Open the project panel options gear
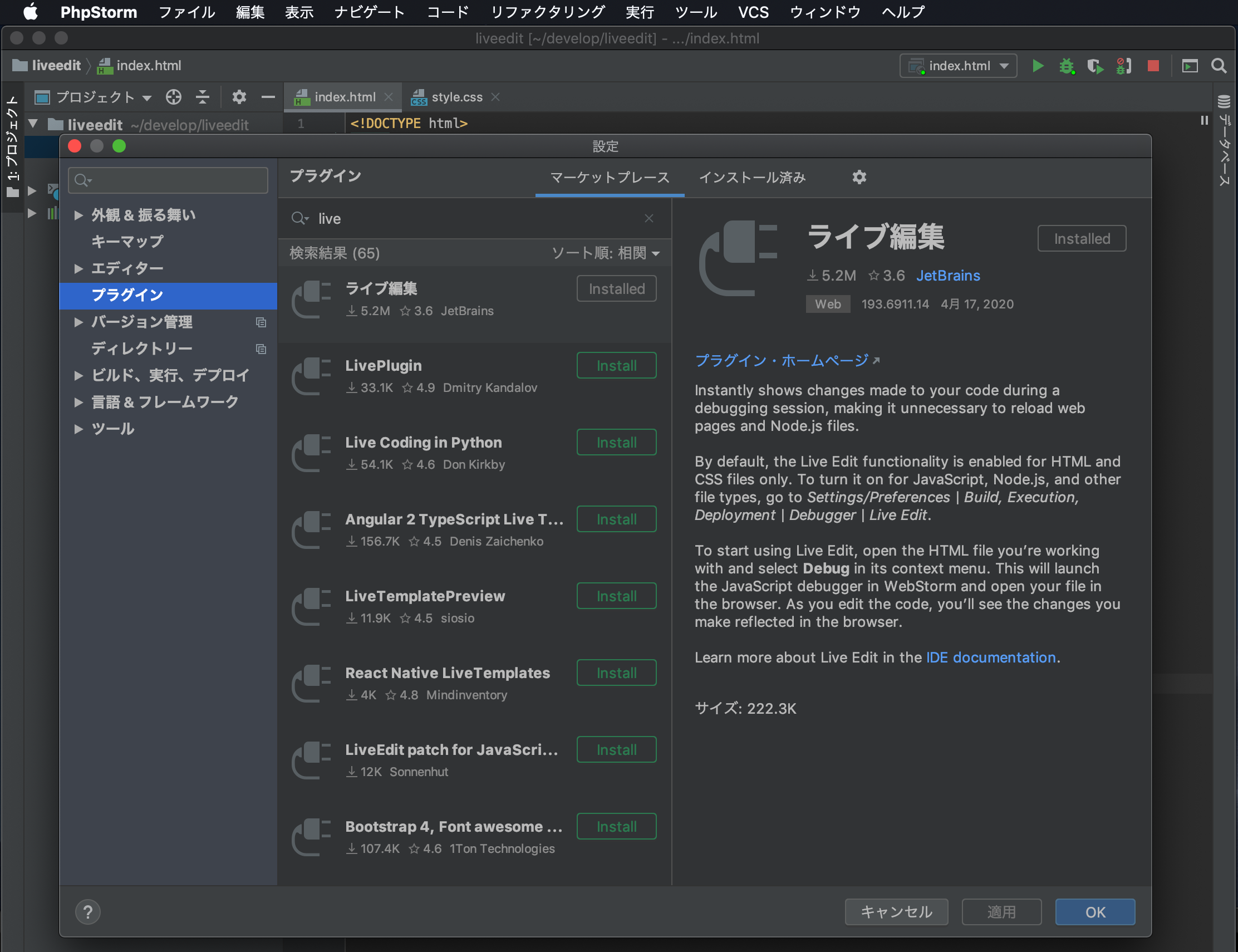Image resolution: width=1238 pixels, height=952 pixels. 240,97
